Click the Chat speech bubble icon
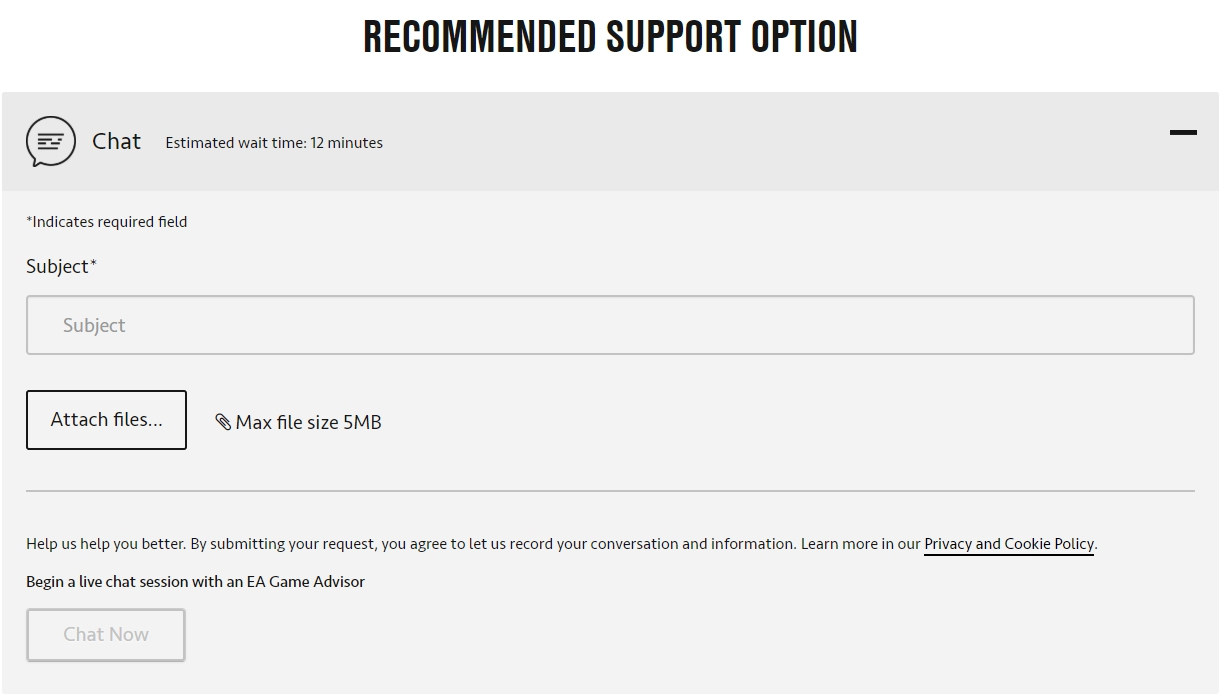The height and width of the screenshot is (700, 1232). tap(50, 141)
